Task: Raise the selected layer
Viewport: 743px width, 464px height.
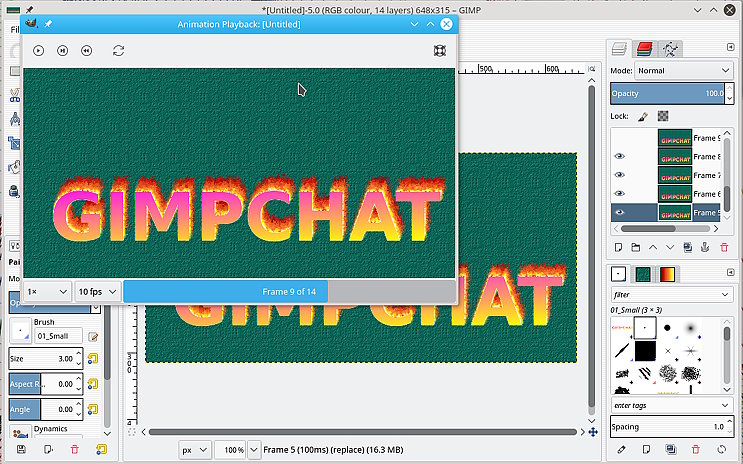Action: [653, 247]
